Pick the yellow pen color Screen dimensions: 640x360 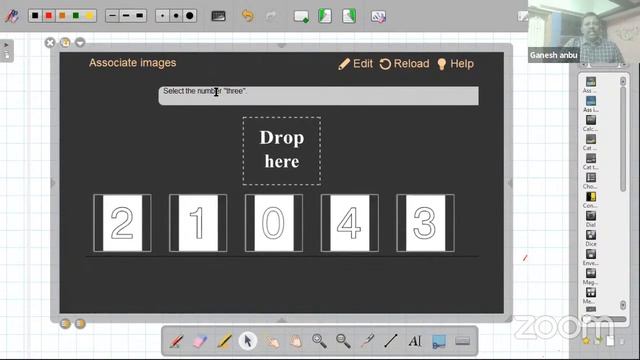pos(89,16)
